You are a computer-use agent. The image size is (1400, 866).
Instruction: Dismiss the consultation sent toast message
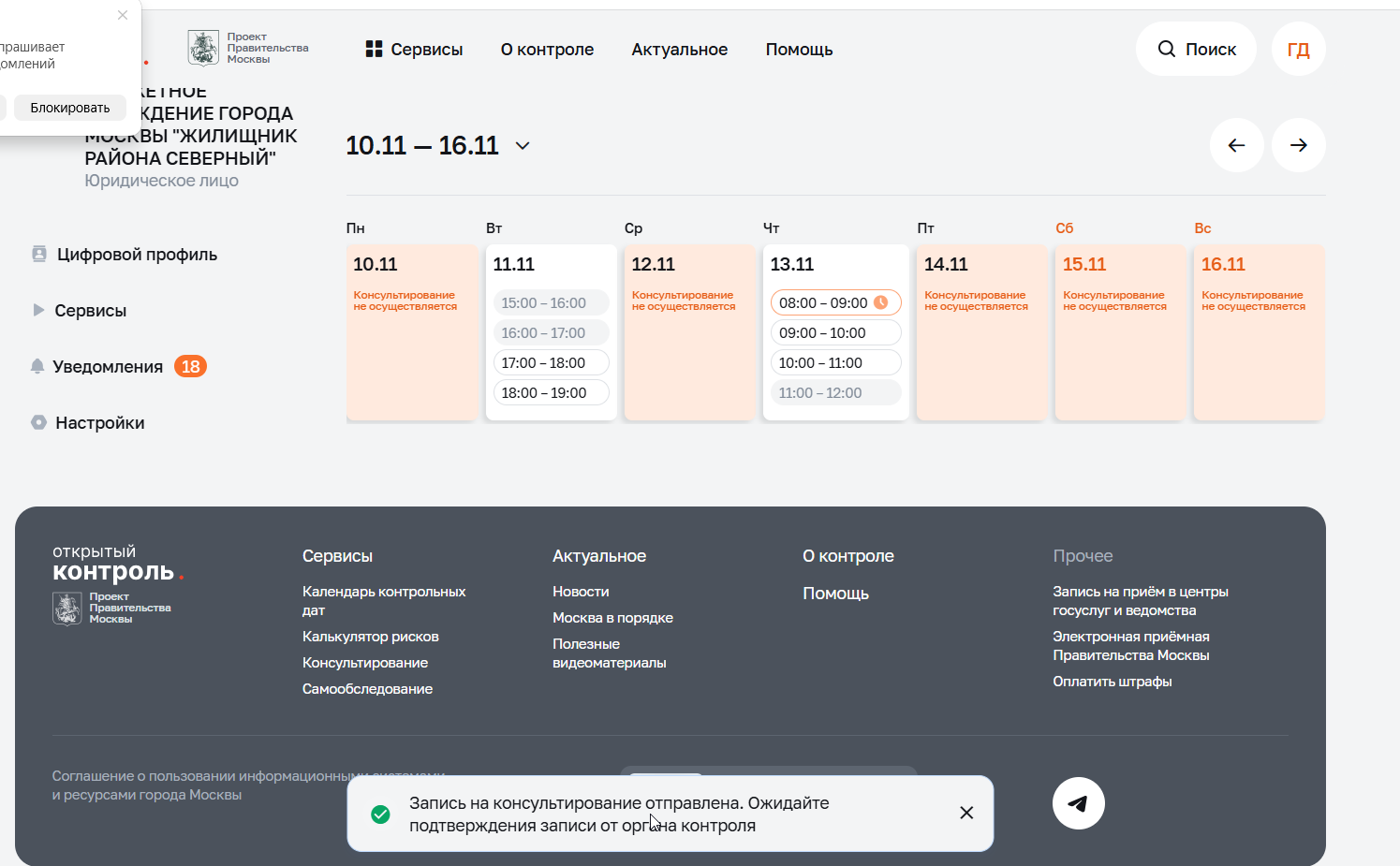click(x=966, y=813)
